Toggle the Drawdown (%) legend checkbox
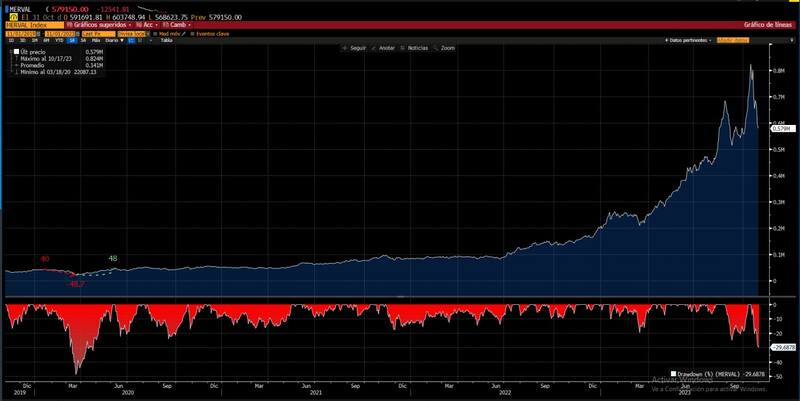Viewport: 800px width, 401px height. coord(673,374)
